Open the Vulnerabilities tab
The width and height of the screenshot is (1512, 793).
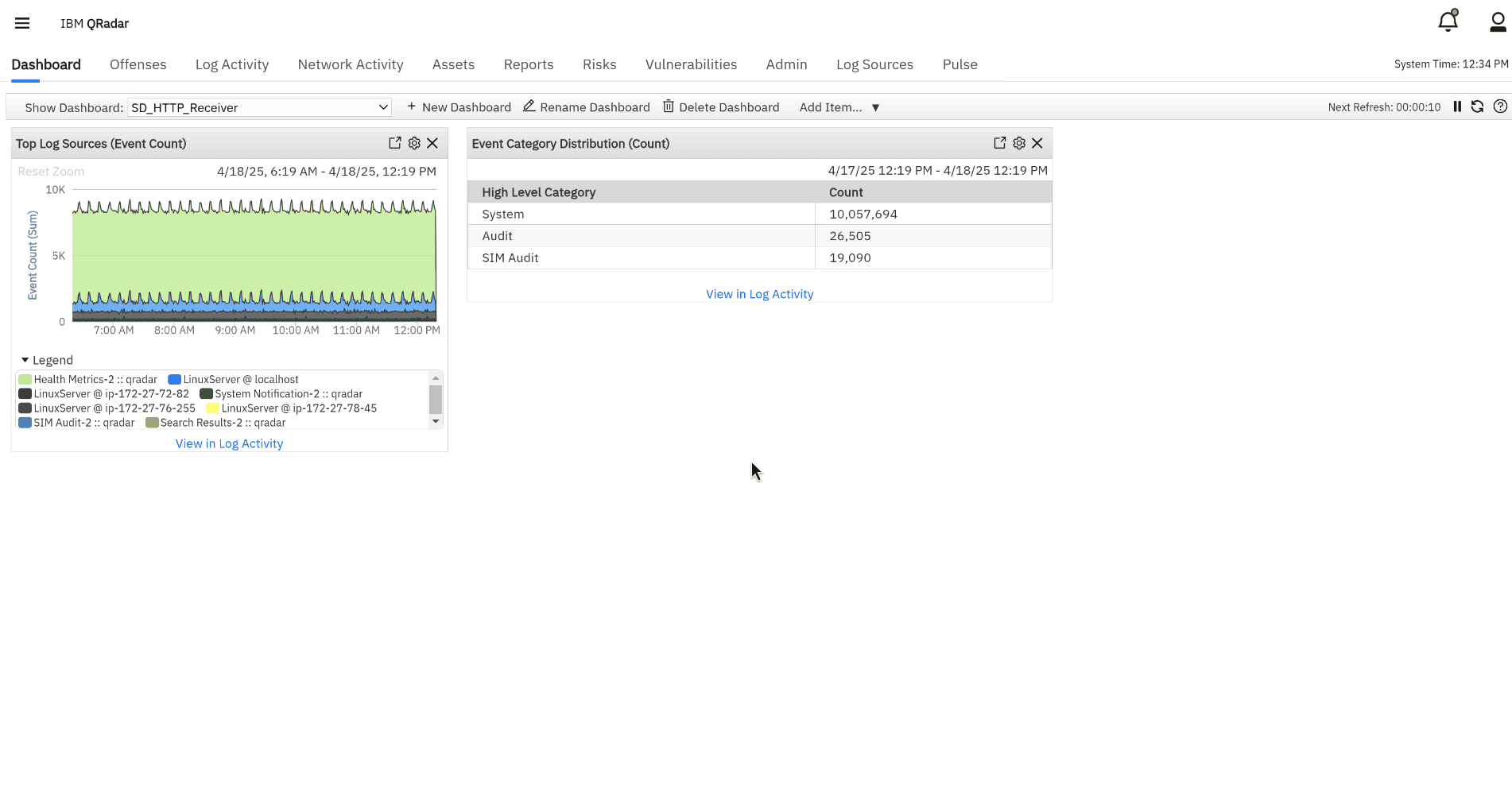691,64
